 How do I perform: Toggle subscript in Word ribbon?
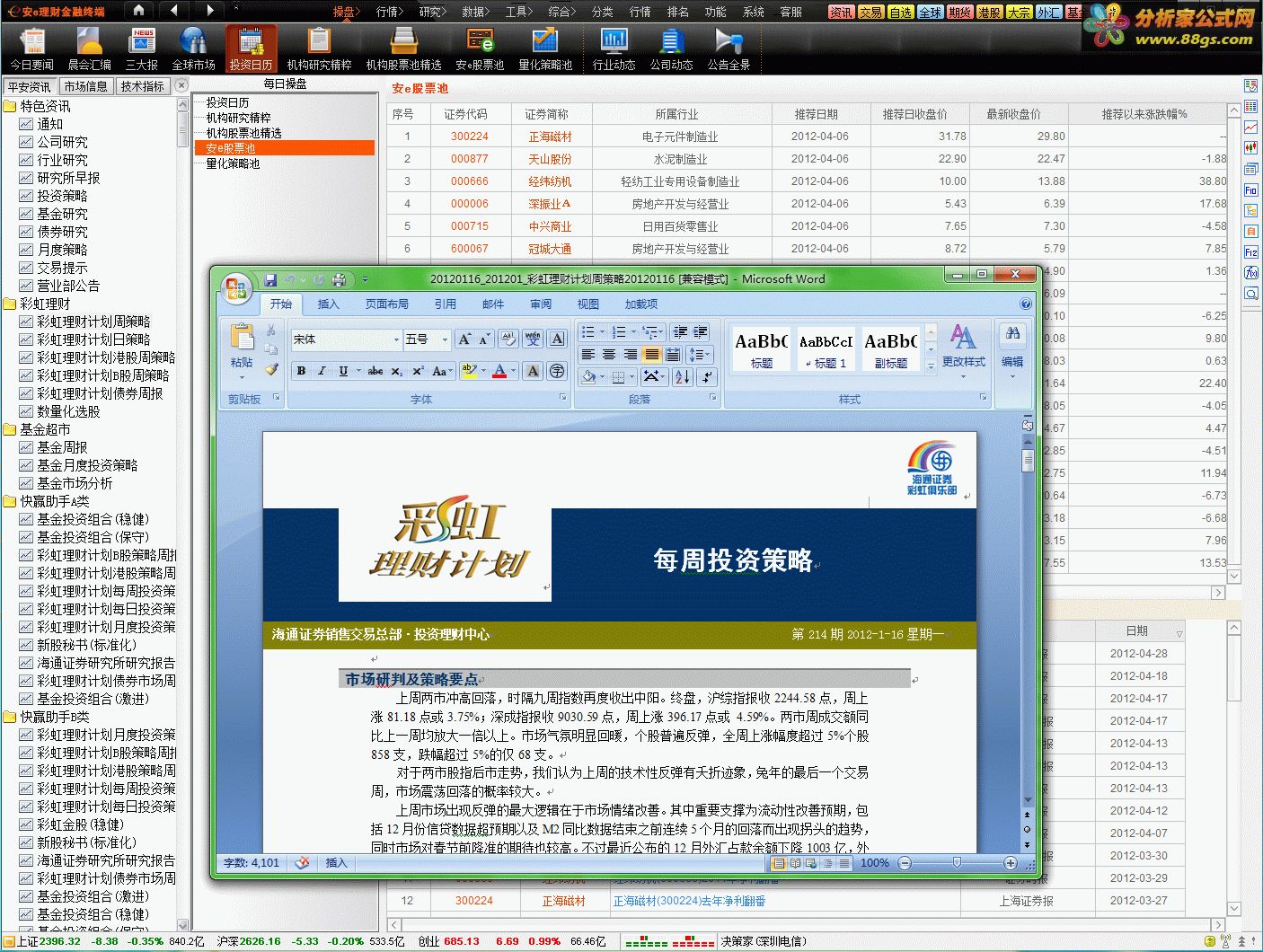pos(397,371)
